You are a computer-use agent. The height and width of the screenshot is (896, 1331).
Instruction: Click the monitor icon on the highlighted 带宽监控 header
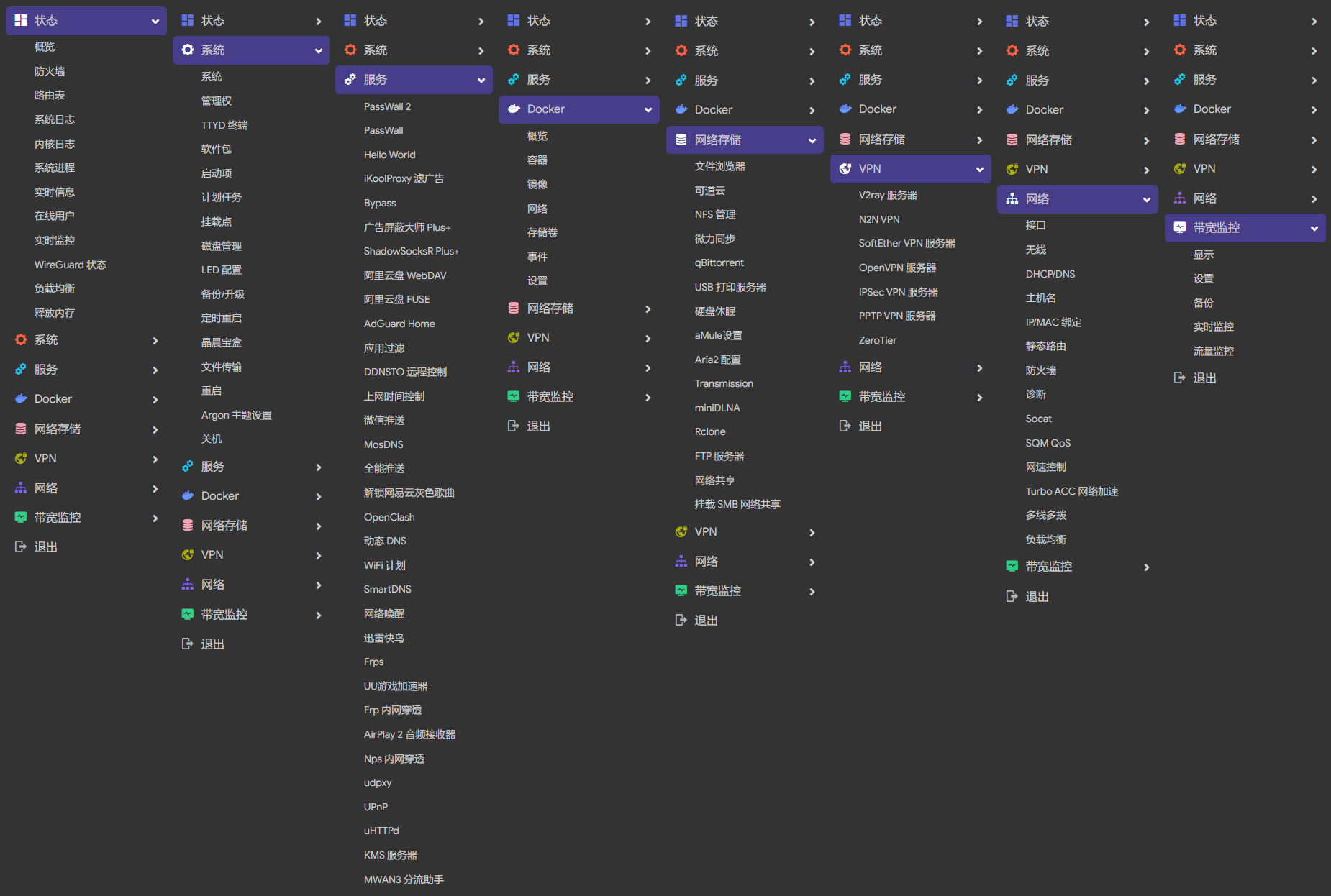tap(1180, 228)
